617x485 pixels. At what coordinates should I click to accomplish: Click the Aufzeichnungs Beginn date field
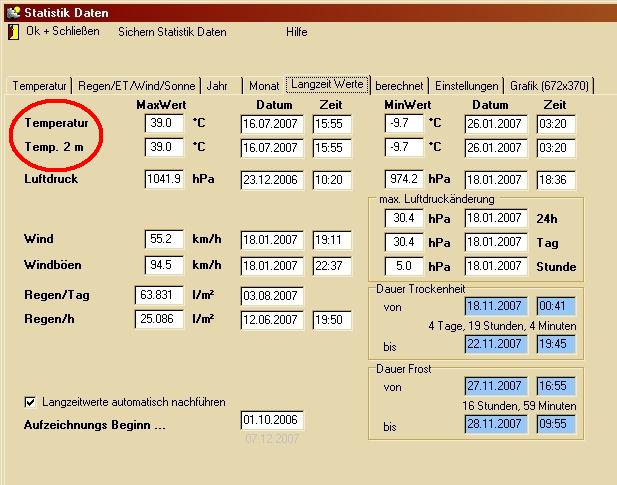[x=271, y=420]
